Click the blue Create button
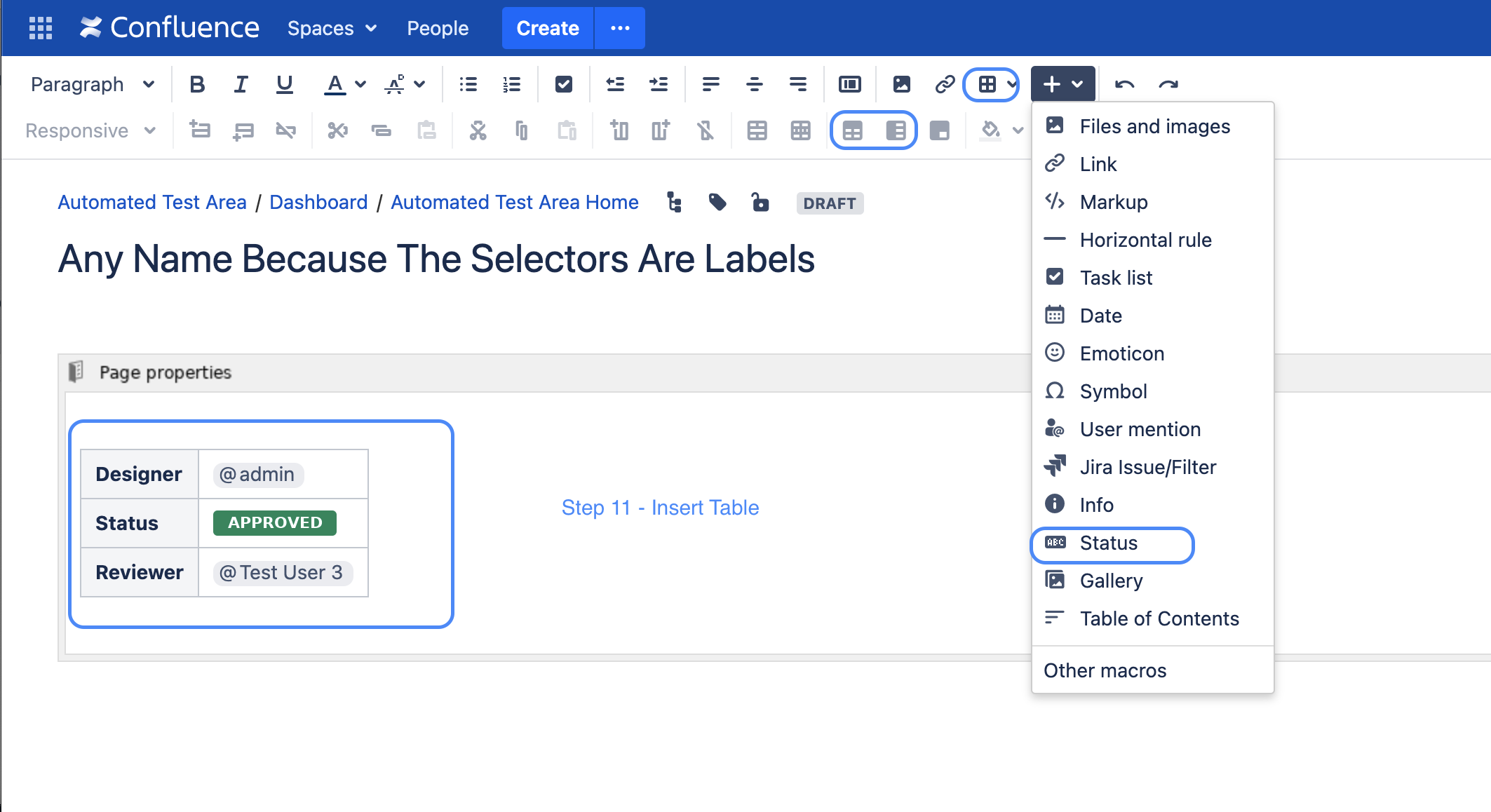1491x812 pixels. pyautogui.click(x=547, y=28)
